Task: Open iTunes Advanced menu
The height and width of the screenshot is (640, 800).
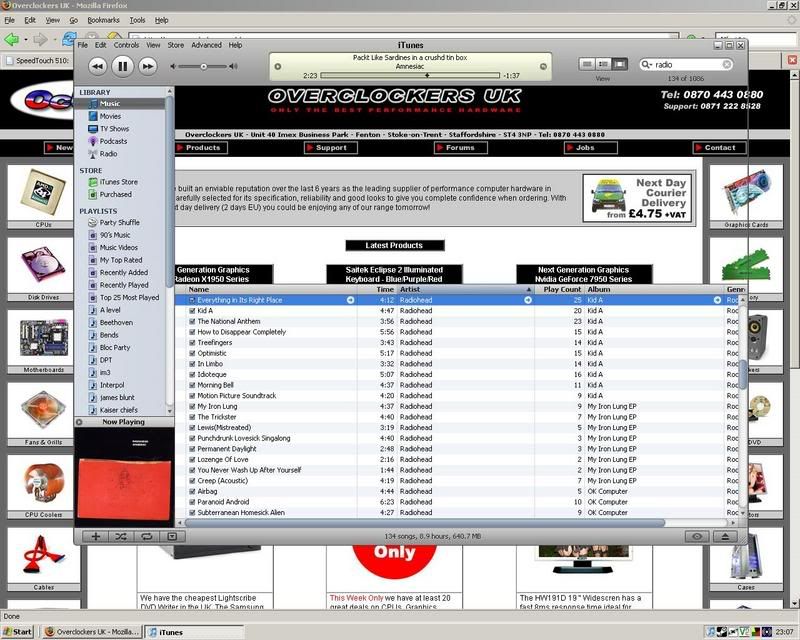Action: click(x=207, y=45)
